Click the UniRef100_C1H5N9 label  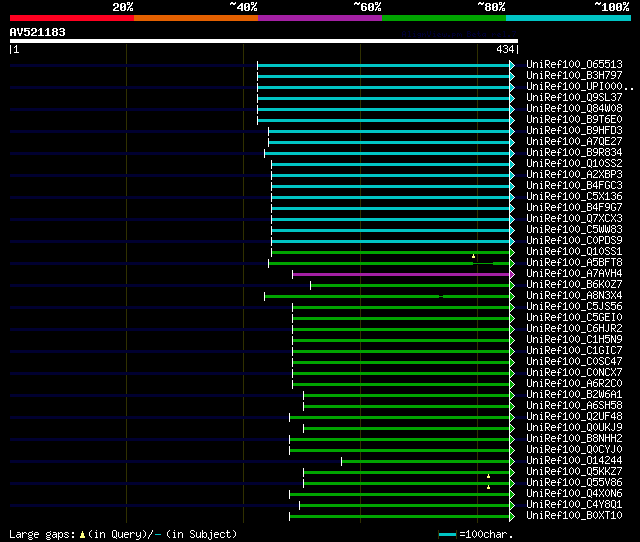point(574,340)
